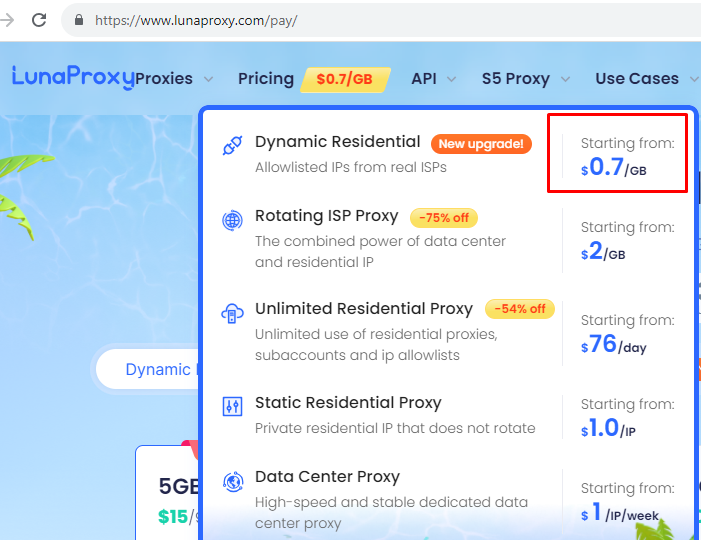Click the $2/GB starting price
Screen dimensions: 701x540
pos(603,251)
